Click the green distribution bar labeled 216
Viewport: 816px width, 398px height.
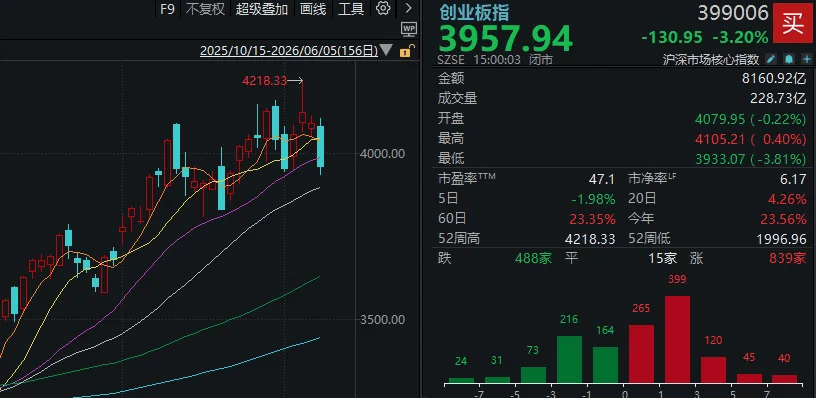[569, 360]
